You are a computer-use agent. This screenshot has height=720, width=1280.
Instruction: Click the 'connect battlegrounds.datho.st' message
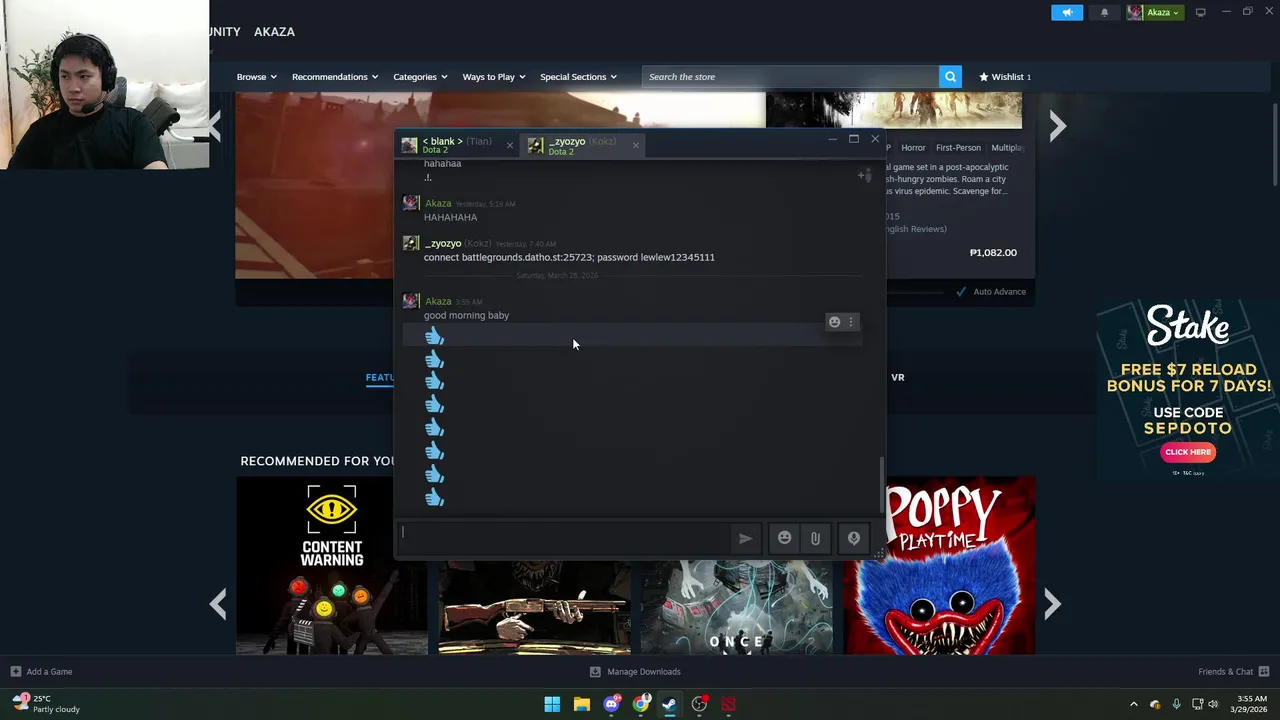pyautogui.click(x=569, y=257)
